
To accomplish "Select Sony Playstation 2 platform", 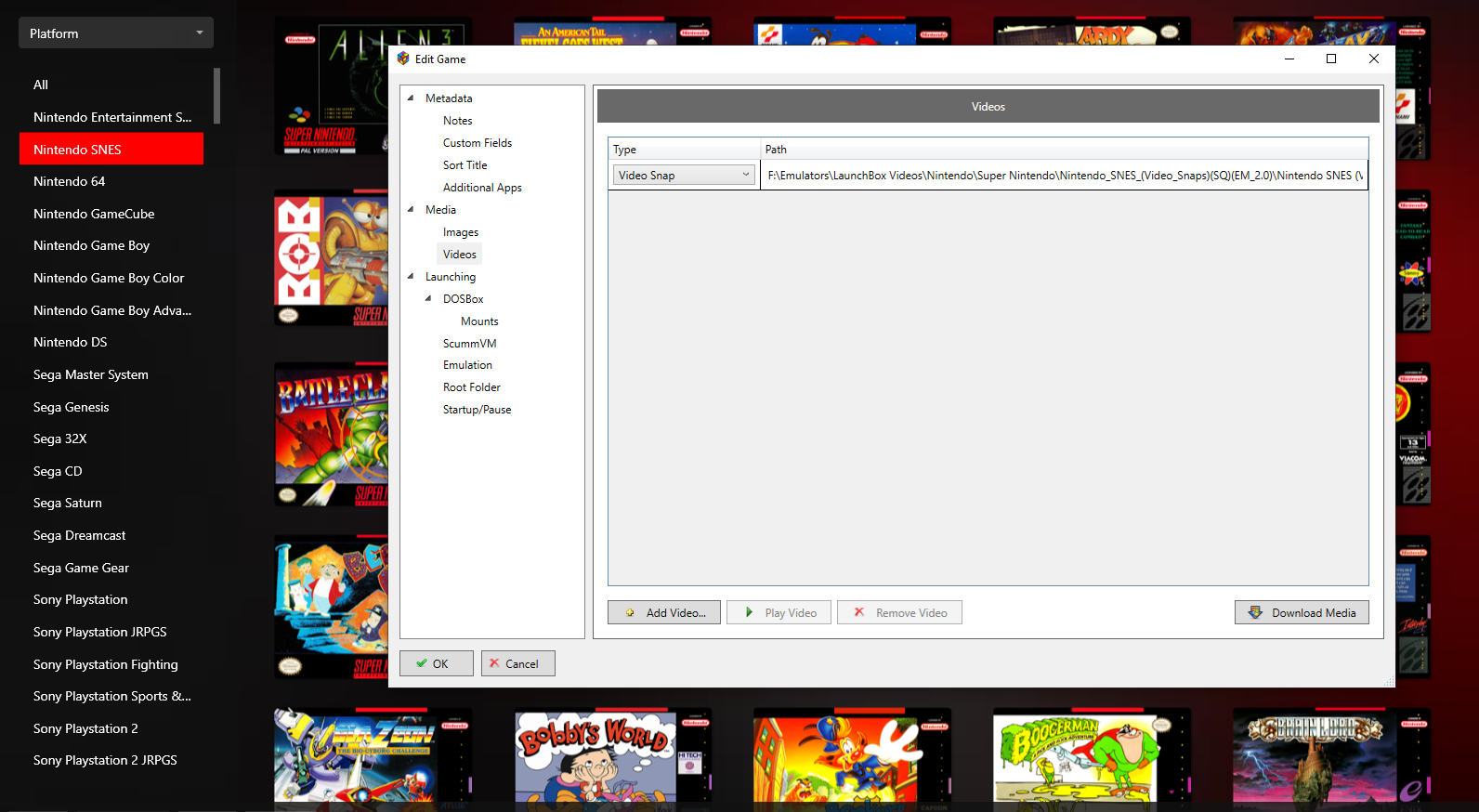I will pos(111,728).
